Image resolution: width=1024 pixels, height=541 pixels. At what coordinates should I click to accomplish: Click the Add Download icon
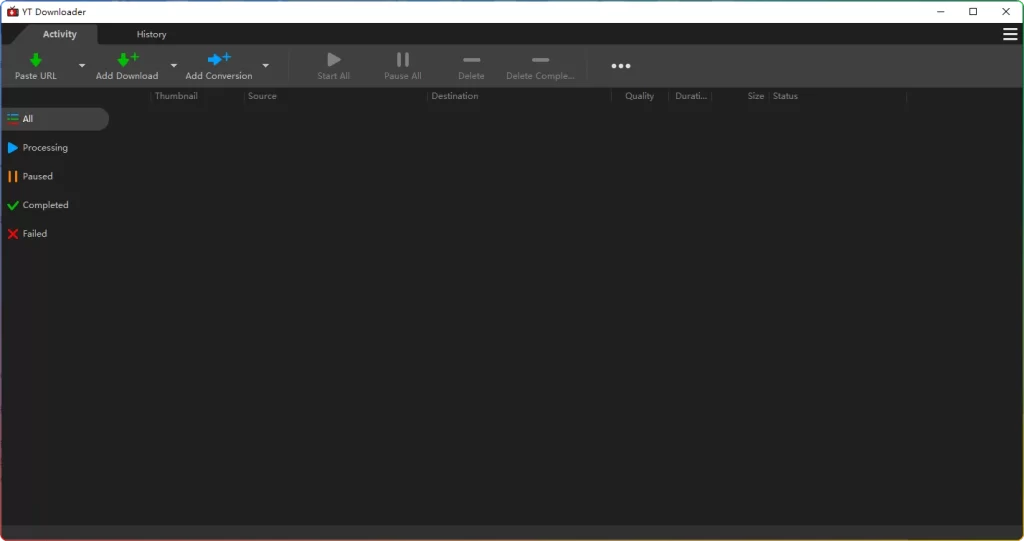point(127,60)
